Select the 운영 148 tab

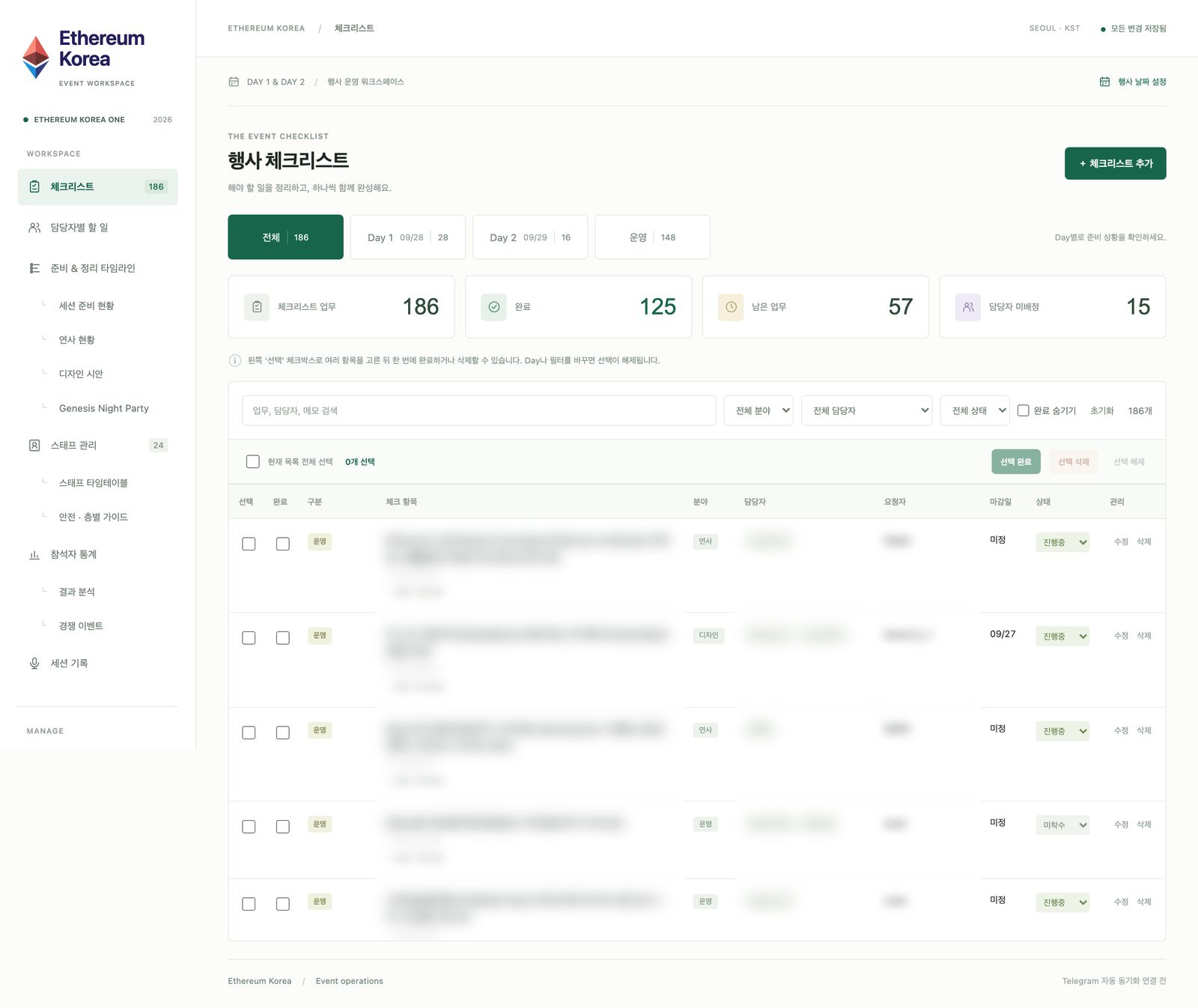click(x=652, y=237)
